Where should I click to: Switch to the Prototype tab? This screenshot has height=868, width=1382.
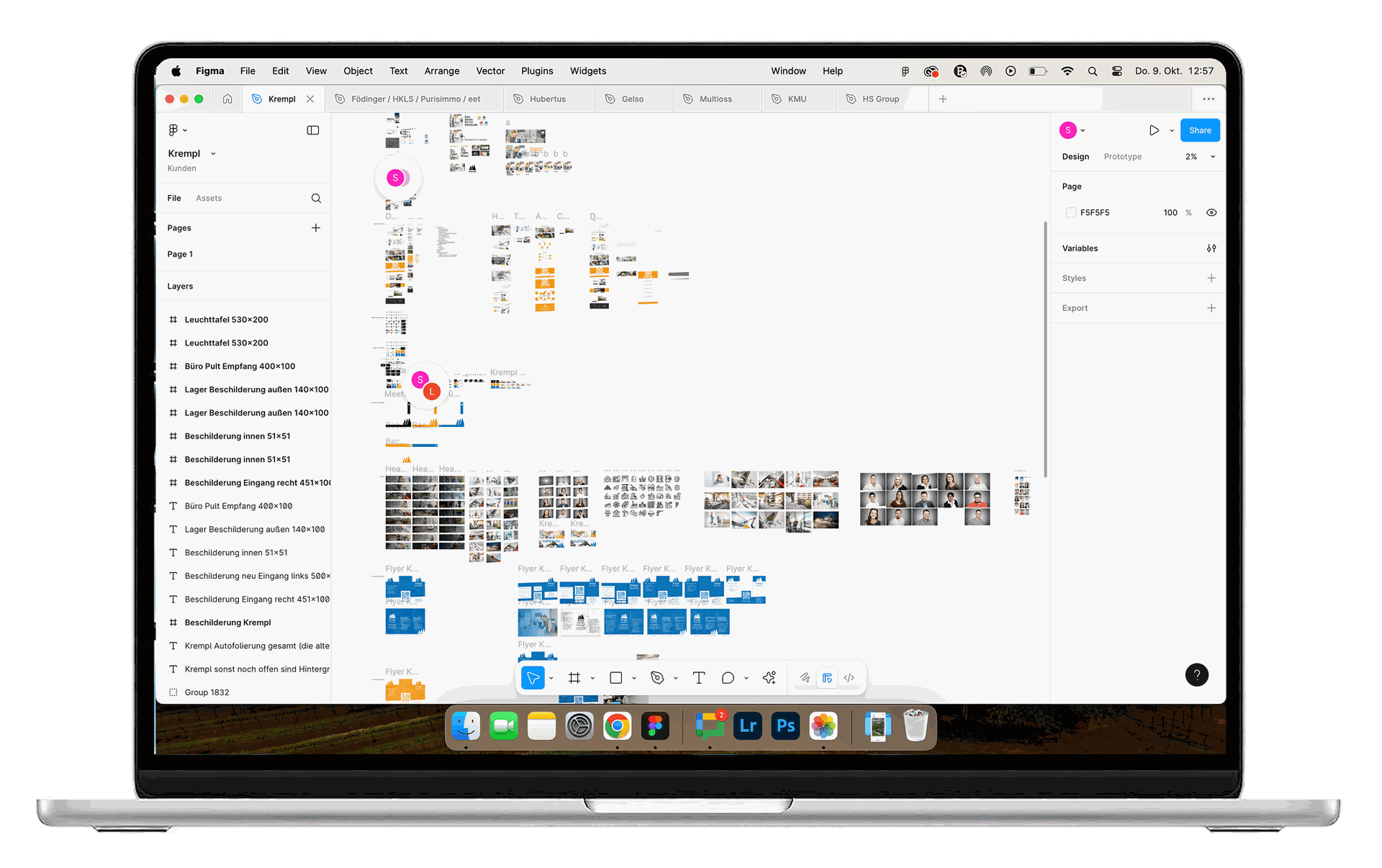coord(1122,157)
